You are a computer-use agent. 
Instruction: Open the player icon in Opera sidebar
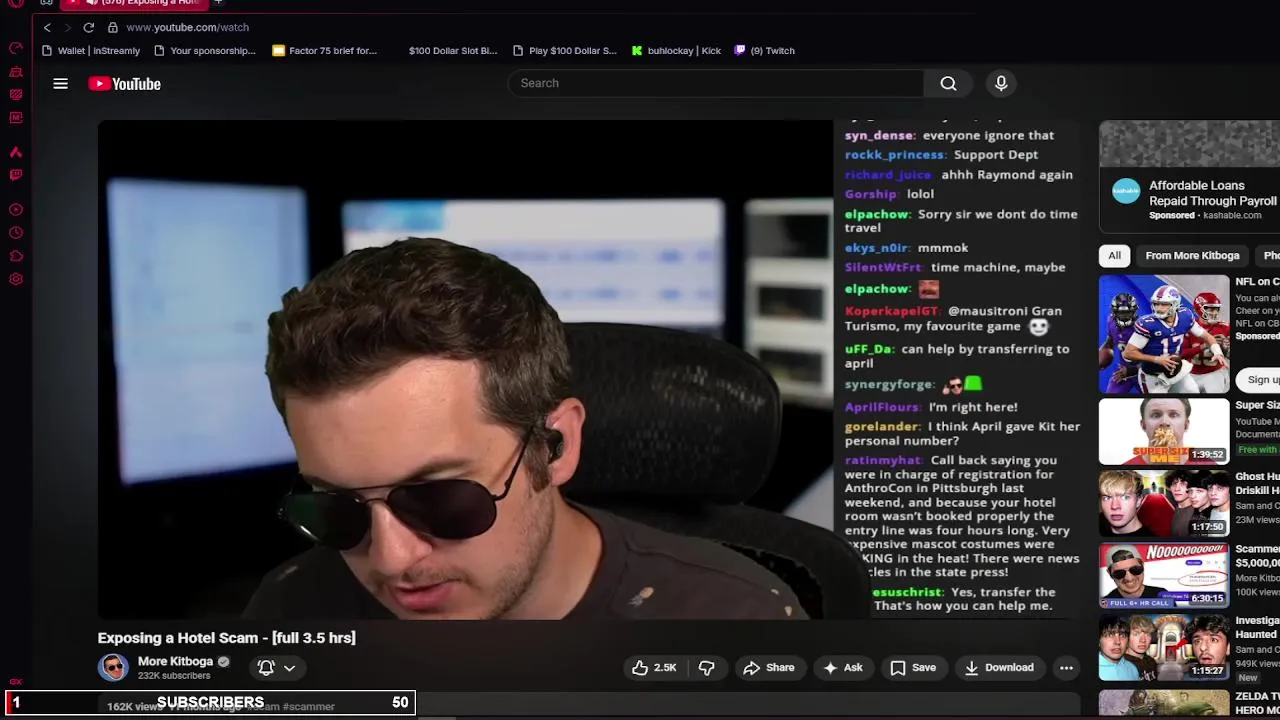[16, 210]
